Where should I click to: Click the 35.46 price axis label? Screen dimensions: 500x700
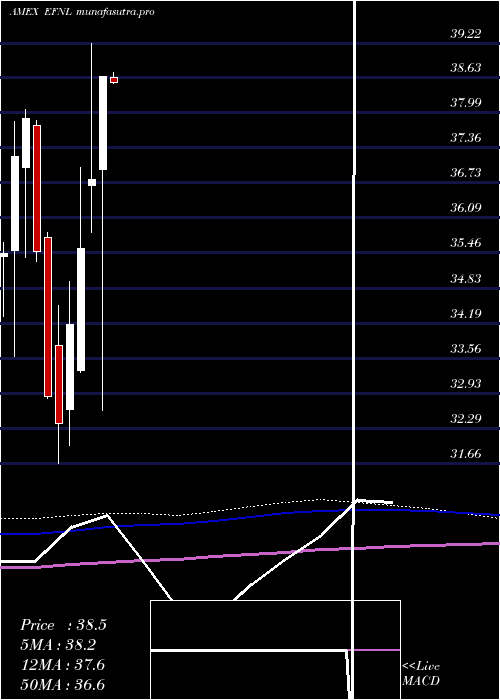(465, 243)
